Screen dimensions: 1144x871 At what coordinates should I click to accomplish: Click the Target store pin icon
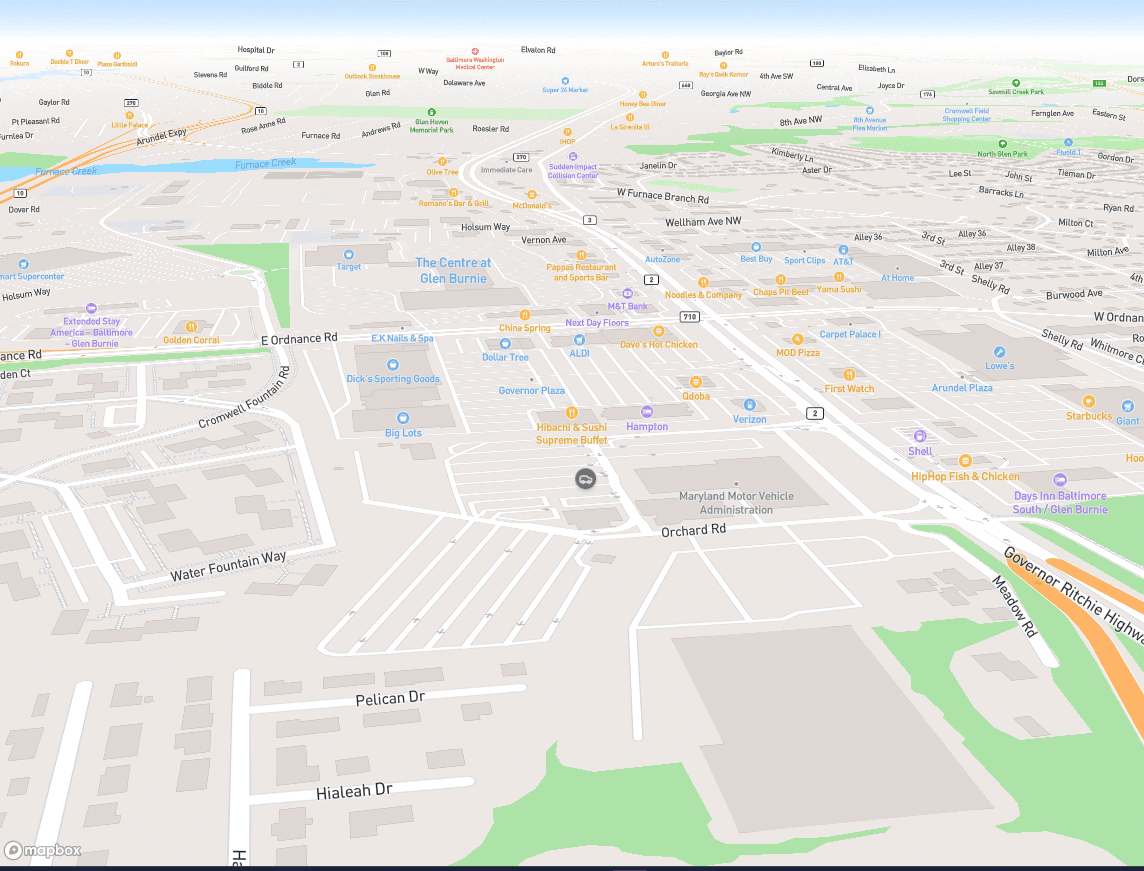pyautogui.click(x=349, y=255)
